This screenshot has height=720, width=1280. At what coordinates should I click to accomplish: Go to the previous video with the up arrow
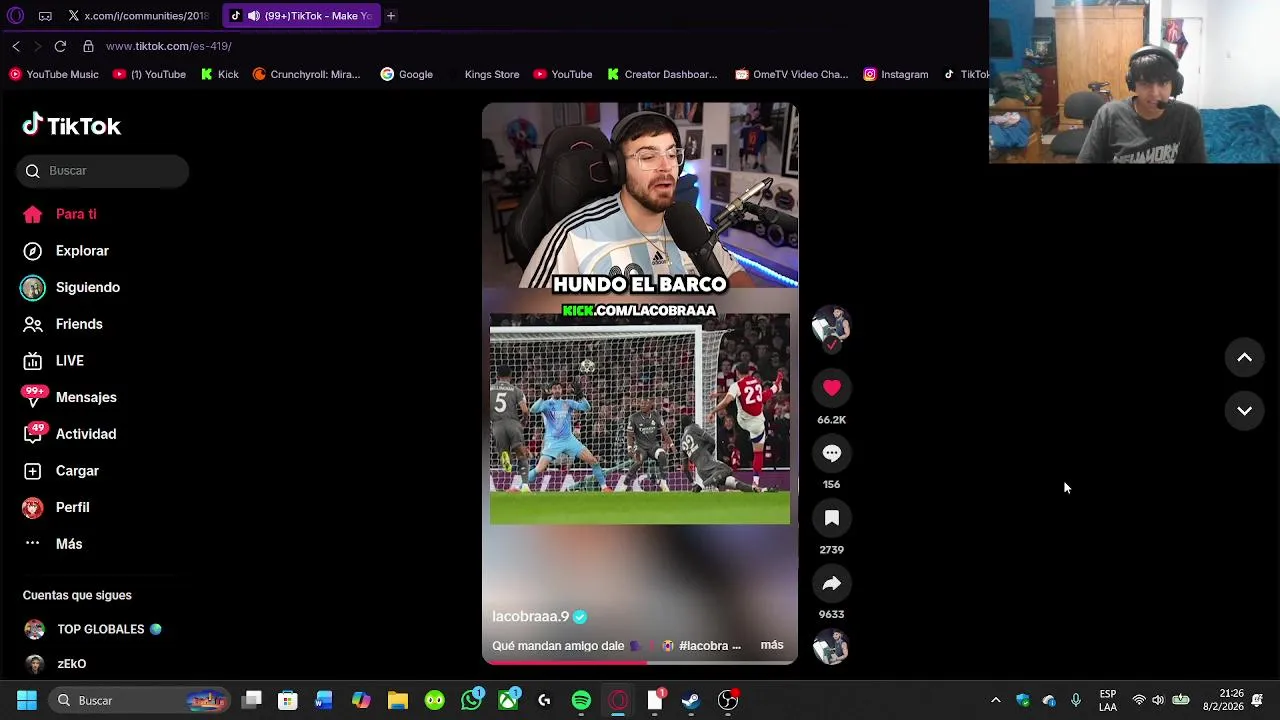pyautogui.click(x=1244, y=357)
